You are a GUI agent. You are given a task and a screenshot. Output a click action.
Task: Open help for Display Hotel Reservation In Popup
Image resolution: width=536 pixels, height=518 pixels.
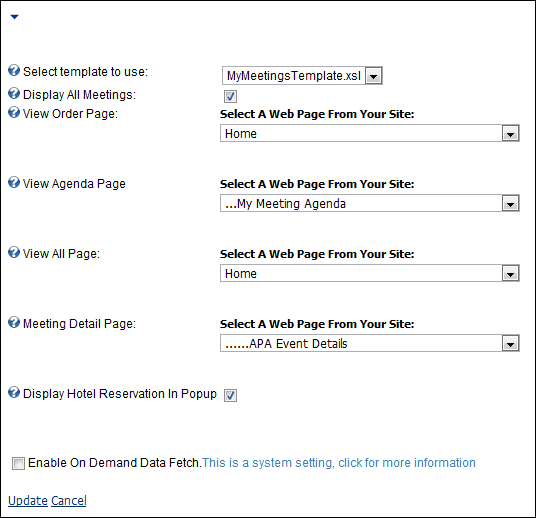point(14,393)
